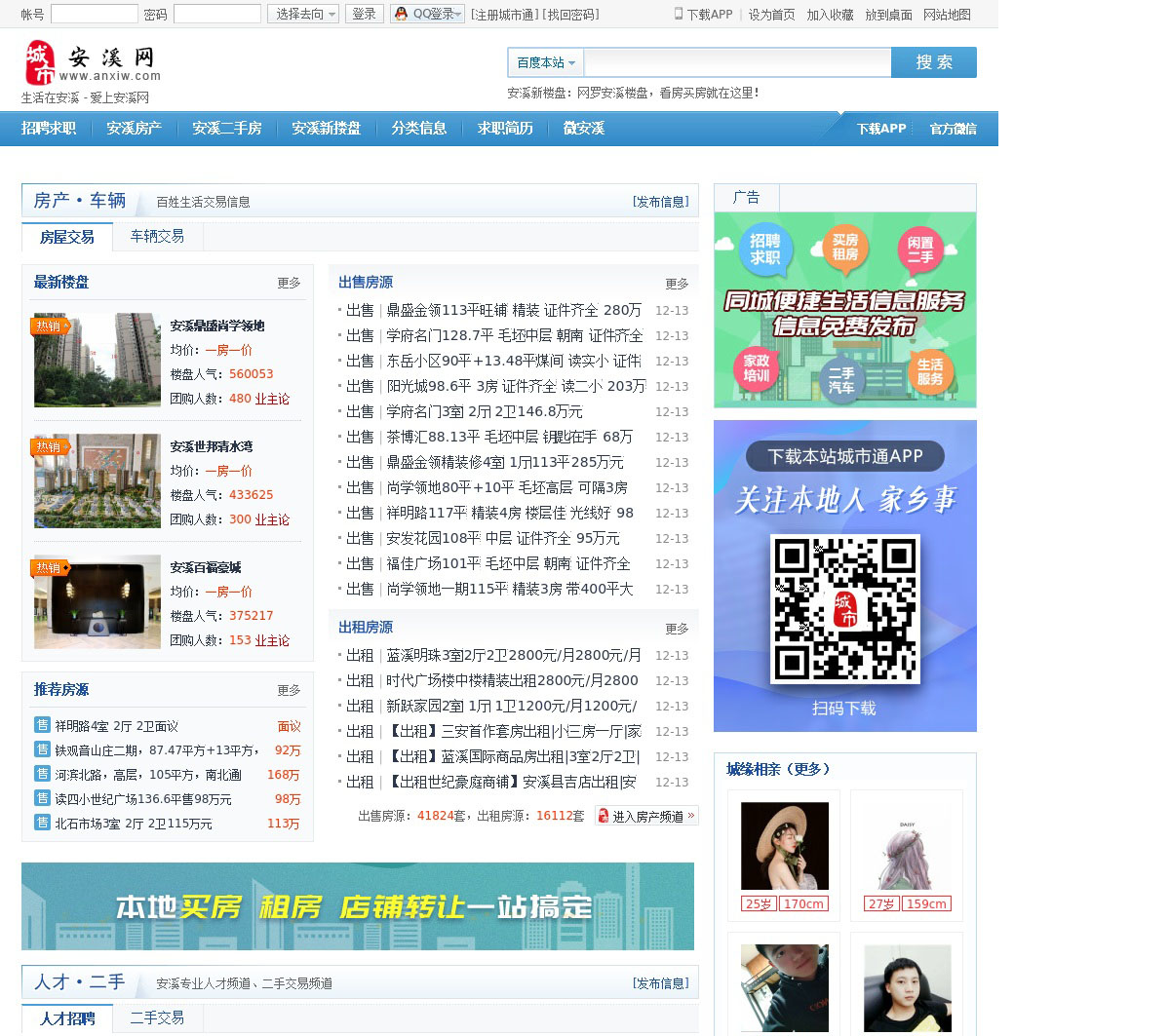The width and height of the screenshot is (1170, 1036).
Task: Switch to the 二手交易 tab
Action: 157,1017
